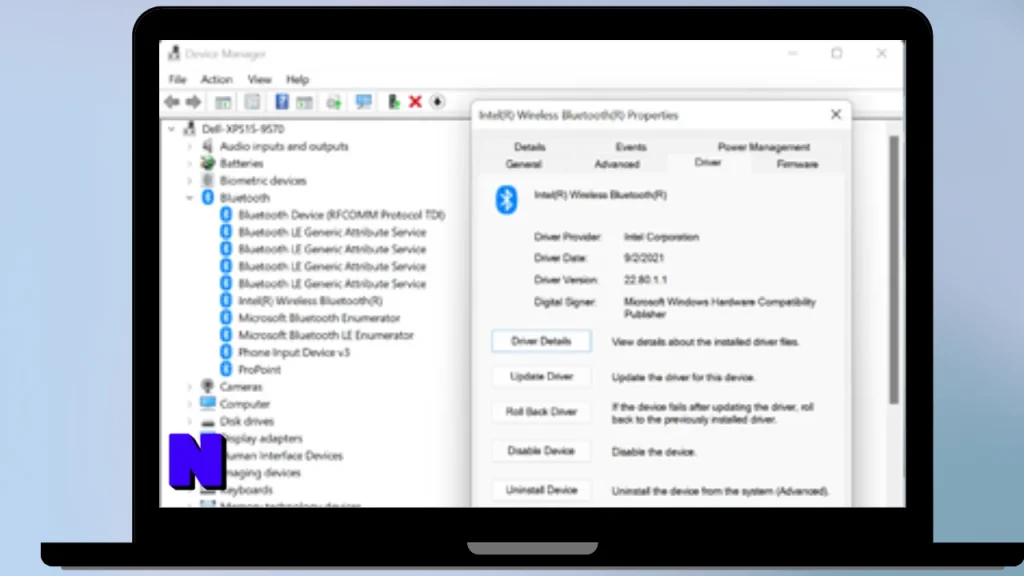Collapse the Dell-XPS15-9570 root node

pos(172,129)
